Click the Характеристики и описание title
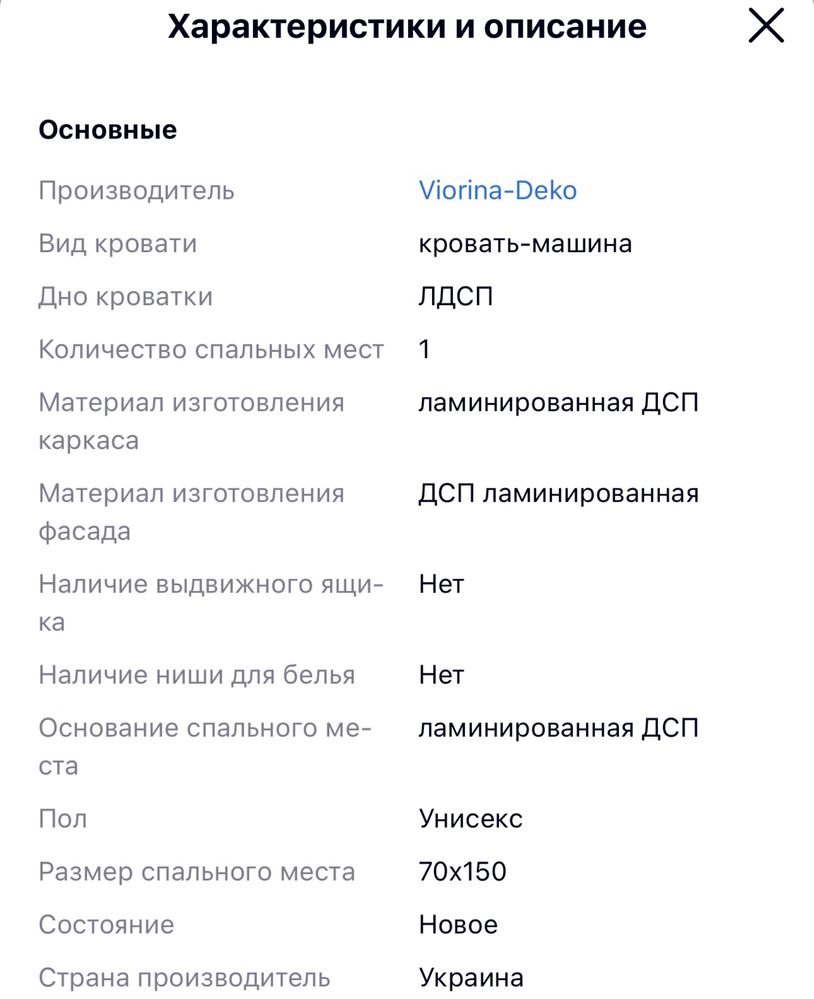 click(x=407, y=27)
